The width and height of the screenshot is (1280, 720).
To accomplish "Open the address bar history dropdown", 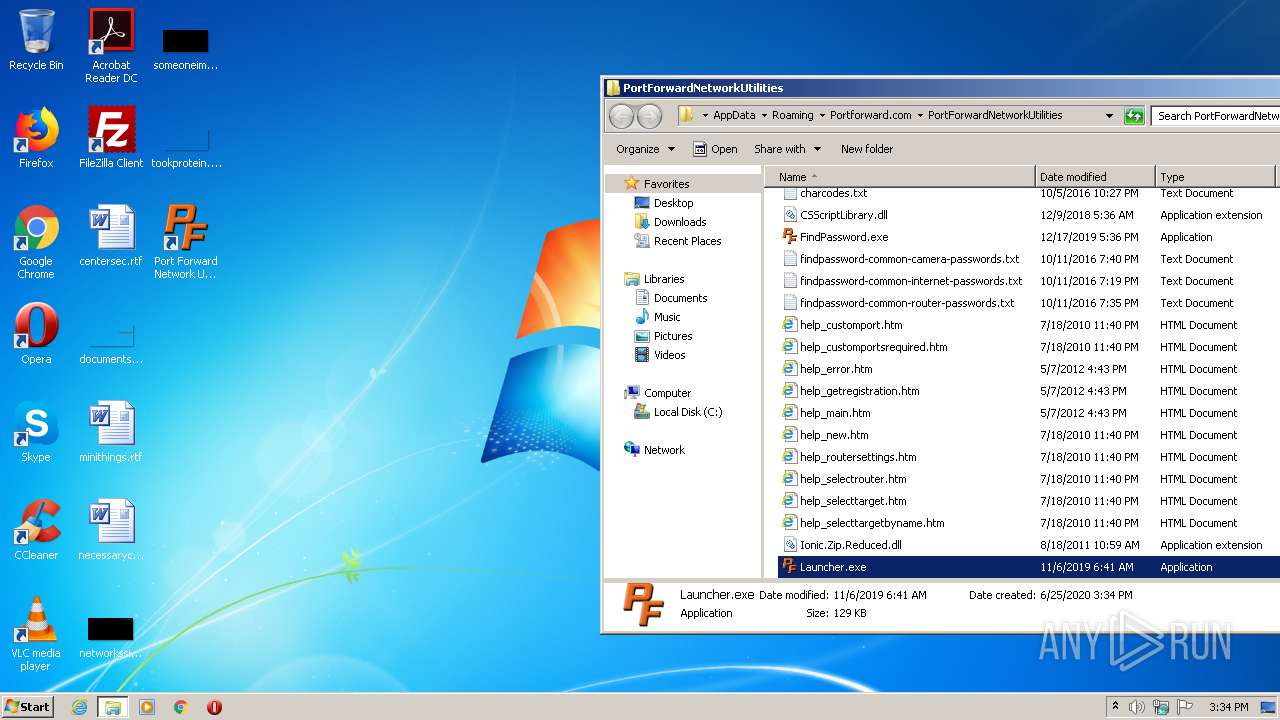I will click(x=1109, y=116).
